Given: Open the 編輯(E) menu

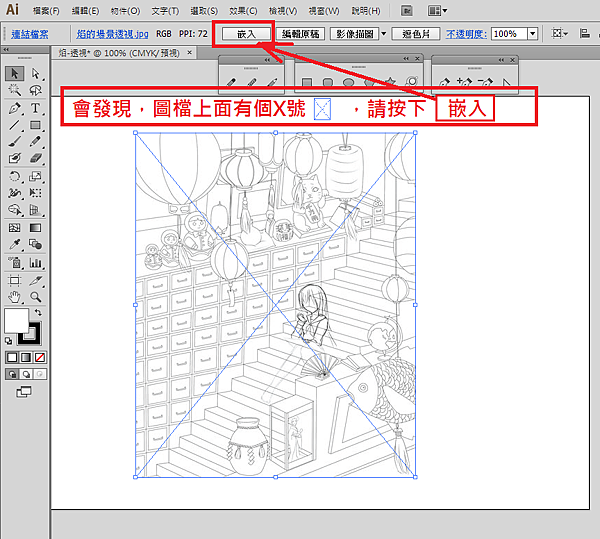Looking at the screenshot, I should (85, 11).
